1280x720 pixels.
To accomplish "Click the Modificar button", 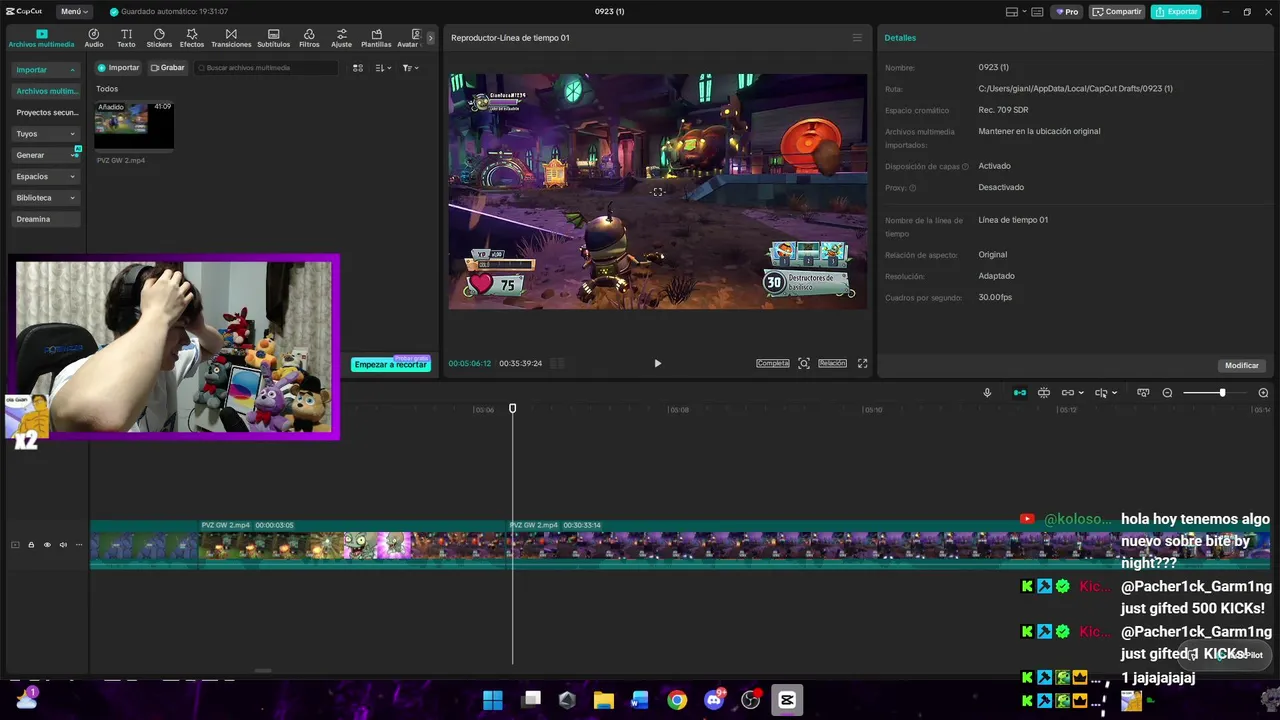I will click(1242, 366).
